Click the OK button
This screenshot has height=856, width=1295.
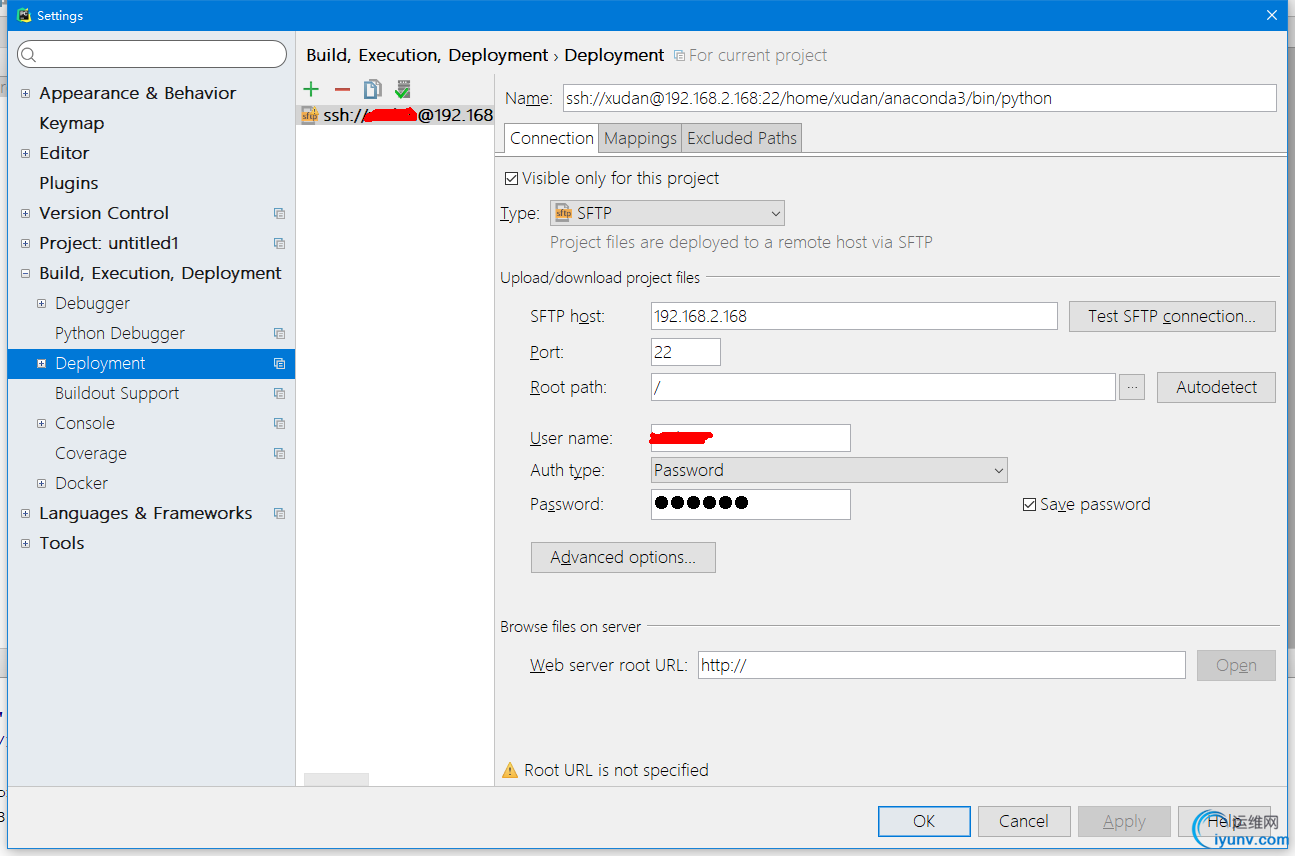(924, 821)
